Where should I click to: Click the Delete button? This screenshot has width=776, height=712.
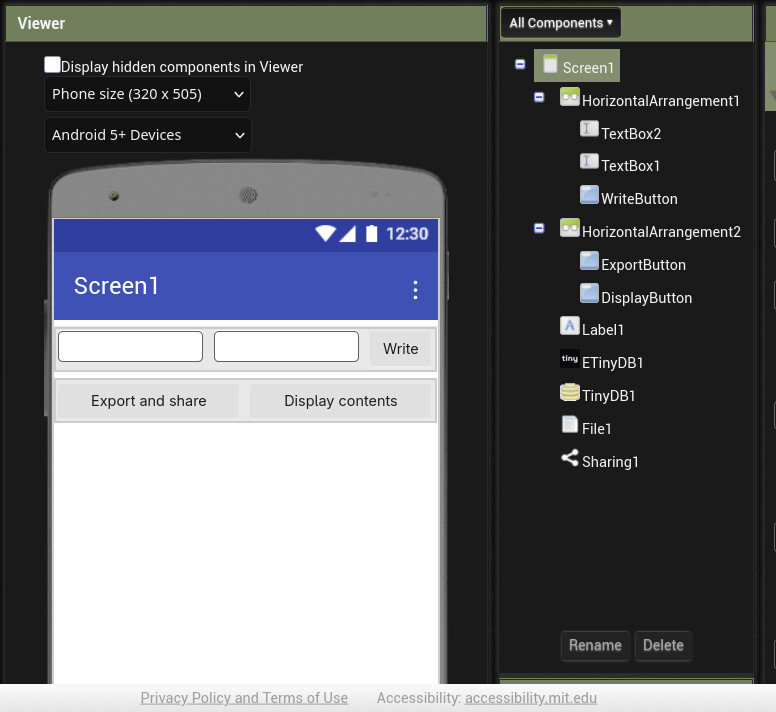[x=663, y=646]
